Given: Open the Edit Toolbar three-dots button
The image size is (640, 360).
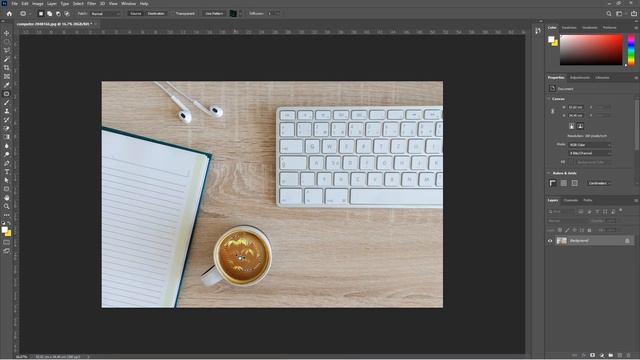Looking at the screenshot, I should [x=7, y=215].
